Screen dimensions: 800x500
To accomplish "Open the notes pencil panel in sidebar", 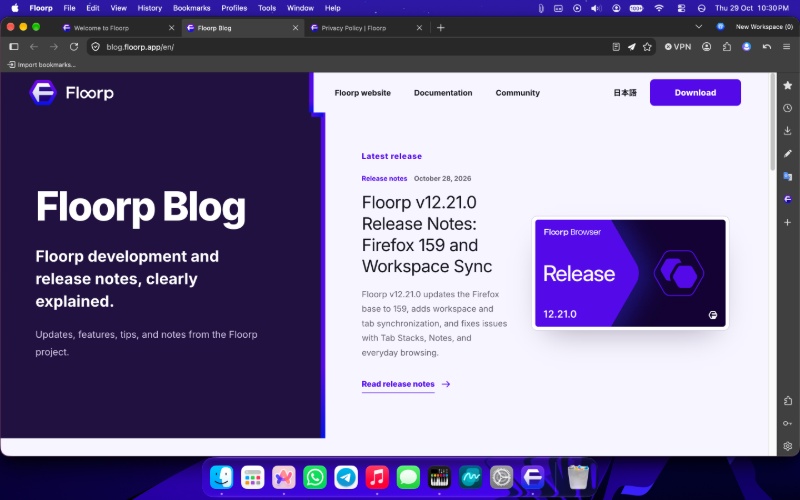I will point(788,154).
